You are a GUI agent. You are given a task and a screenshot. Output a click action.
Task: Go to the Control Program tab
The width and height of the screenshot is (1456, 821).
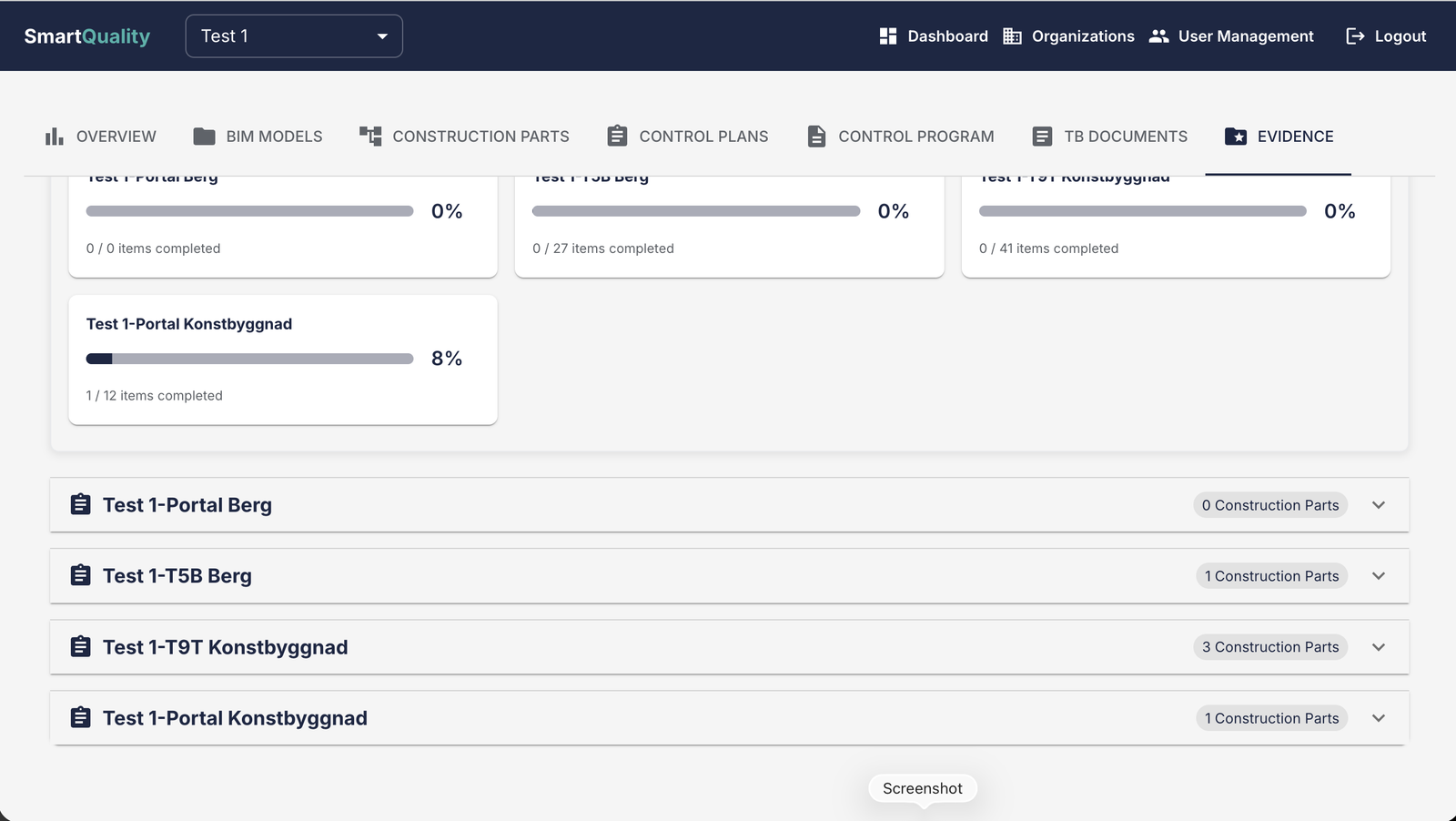pos(900,137)
